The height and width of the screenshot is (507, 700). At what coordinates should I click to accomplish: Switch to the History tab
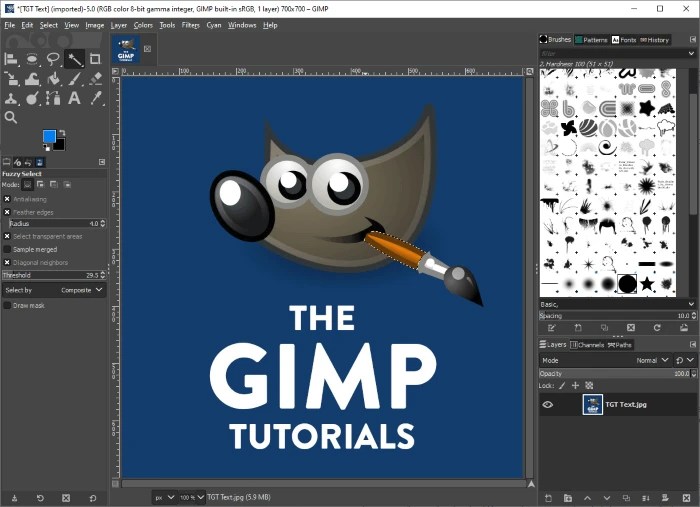tap(654, 40)
